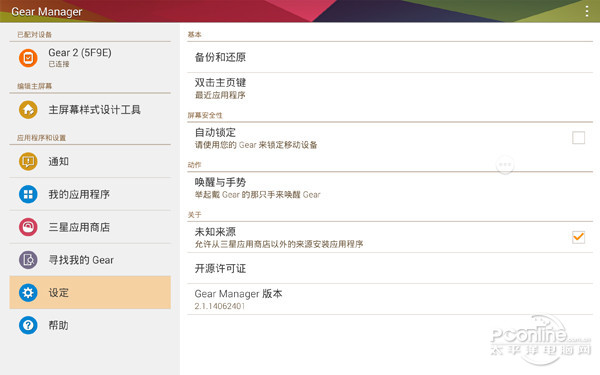Screen dimensions: 600x375
Task: Uncheck the 未知来源 checkbox
Action: (x=578, y=237)
